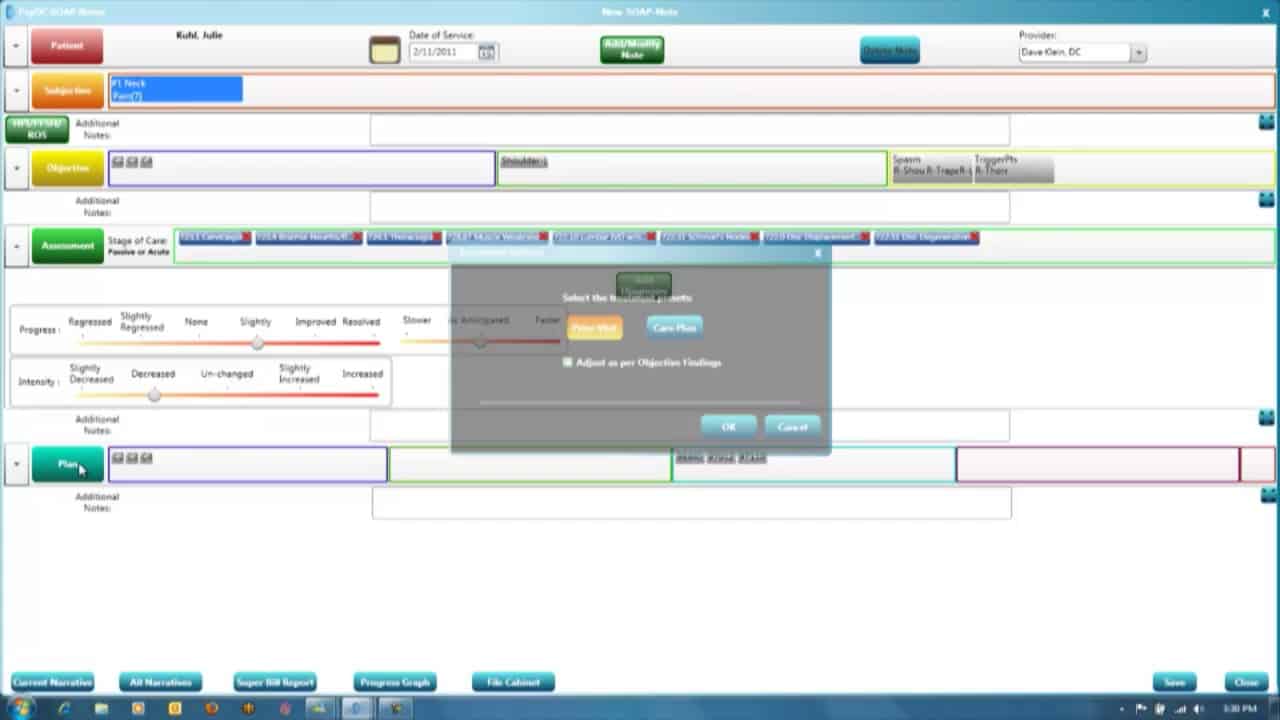Open File Explorer from the taskbar
1280x720 pixels.
pyautogui.click(x=101, y=708)
